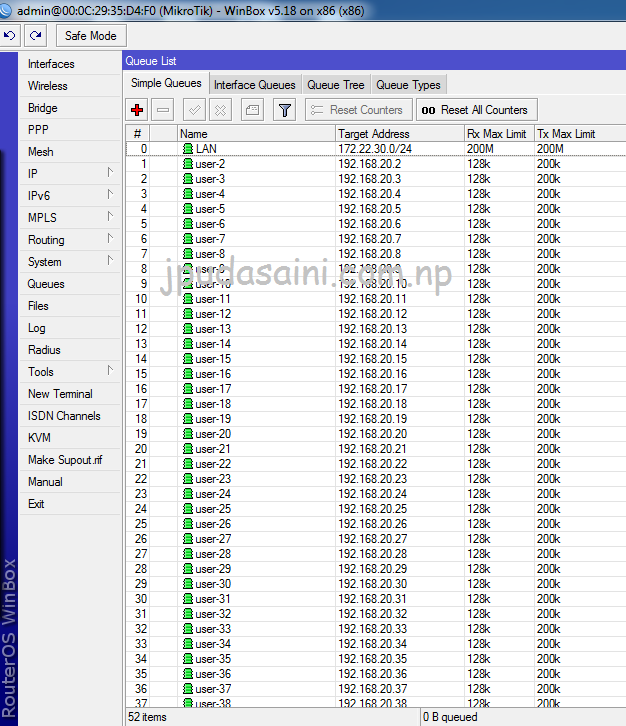The width and height of the screenshot is (626, 726).
Task: Click the Disable cross icon
Action: 220,110
